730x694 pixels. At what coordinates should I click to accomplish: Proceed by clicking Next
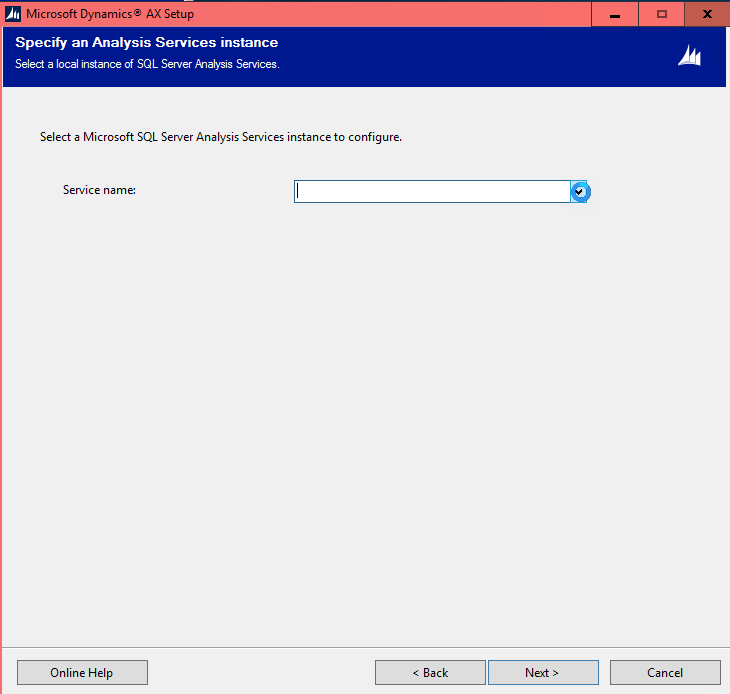(x=543, y=673)
